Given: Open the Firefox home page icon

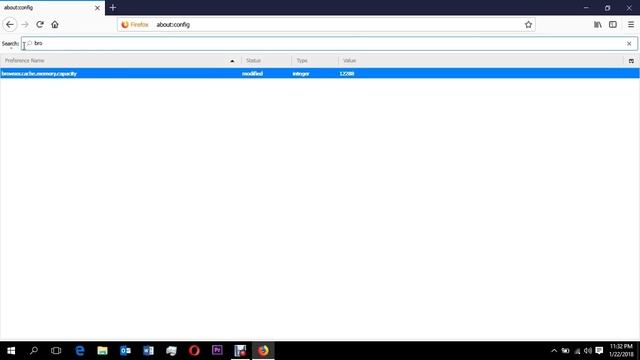Looking at the screenshot, I should pyautogui.click(x=55, y=24).
